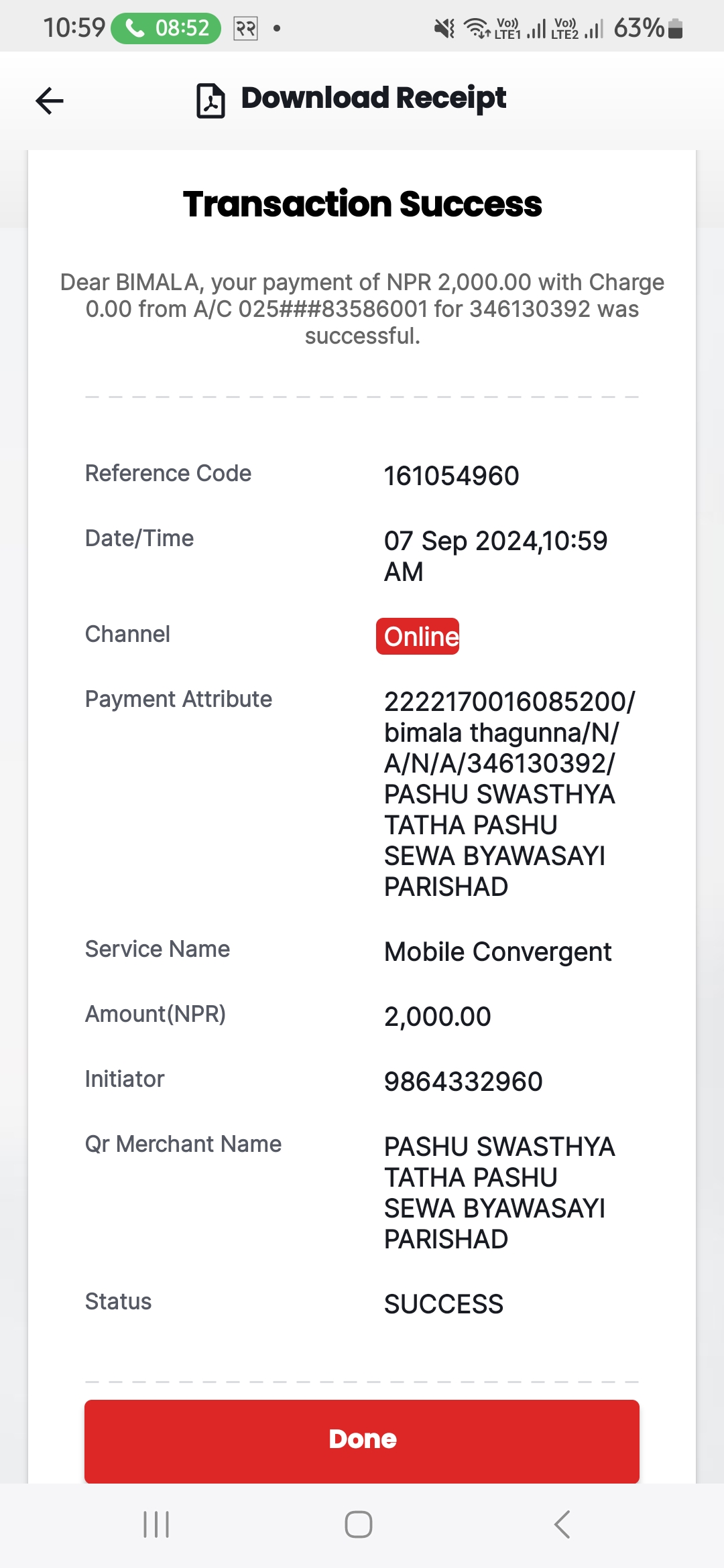Tap the Mobile Convergent service name
724x1568 pixels.
pyautogui.click(x=497, y=952)
